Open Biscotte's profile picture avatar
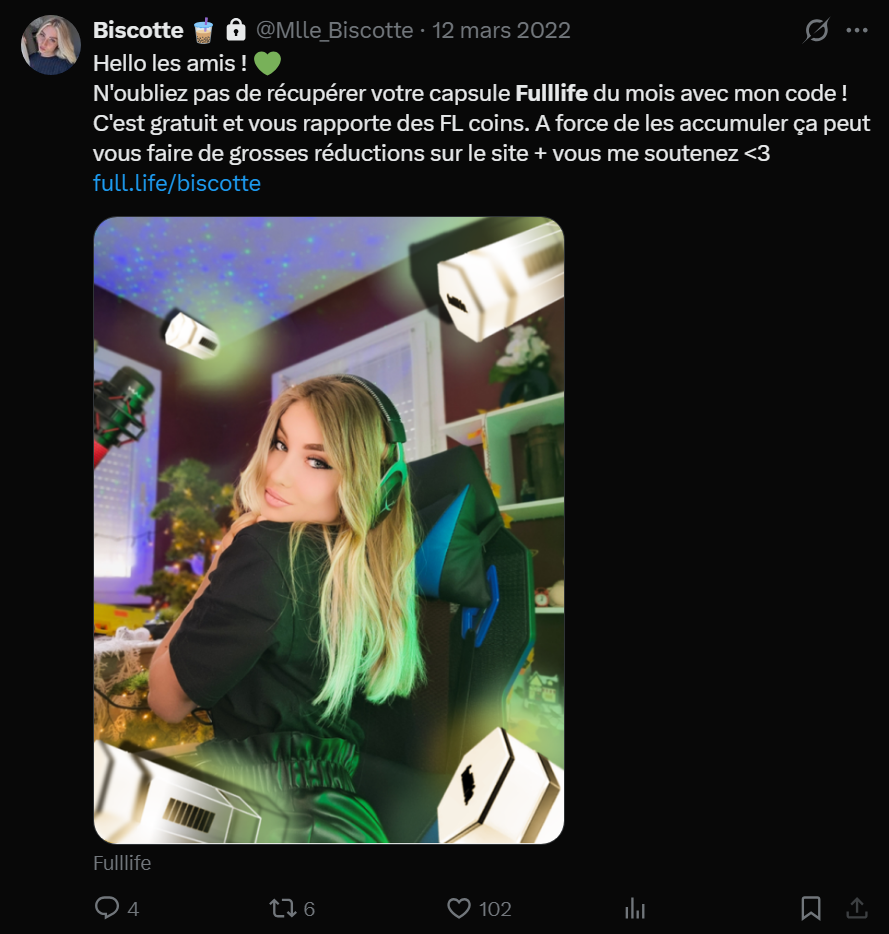The width and height of the screenshot is (889, 934). 50,45
